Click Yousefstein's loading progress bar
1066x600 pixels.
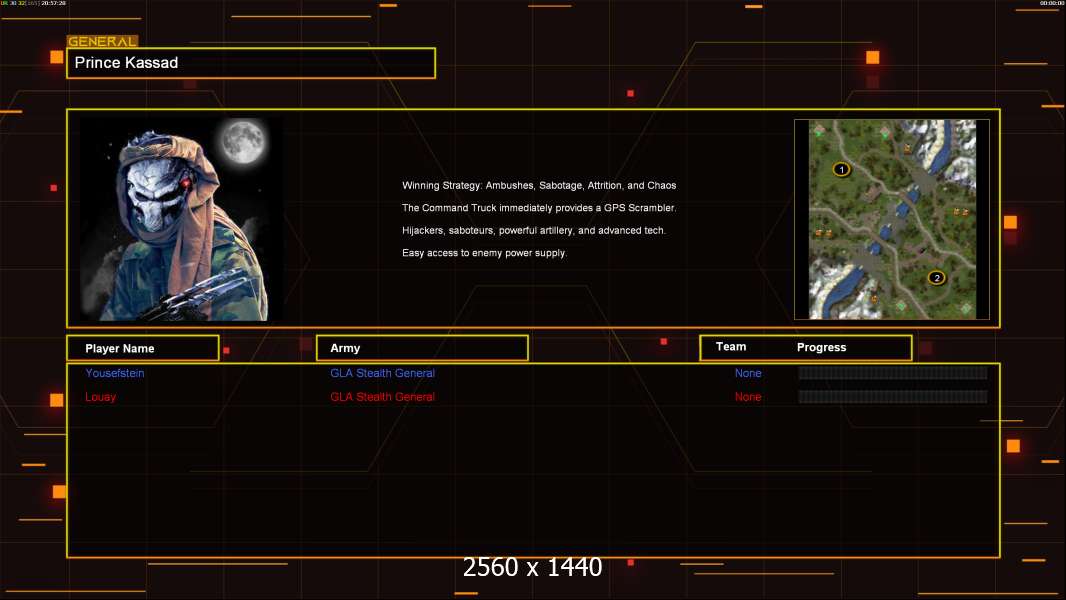click(x=893, y=372)
